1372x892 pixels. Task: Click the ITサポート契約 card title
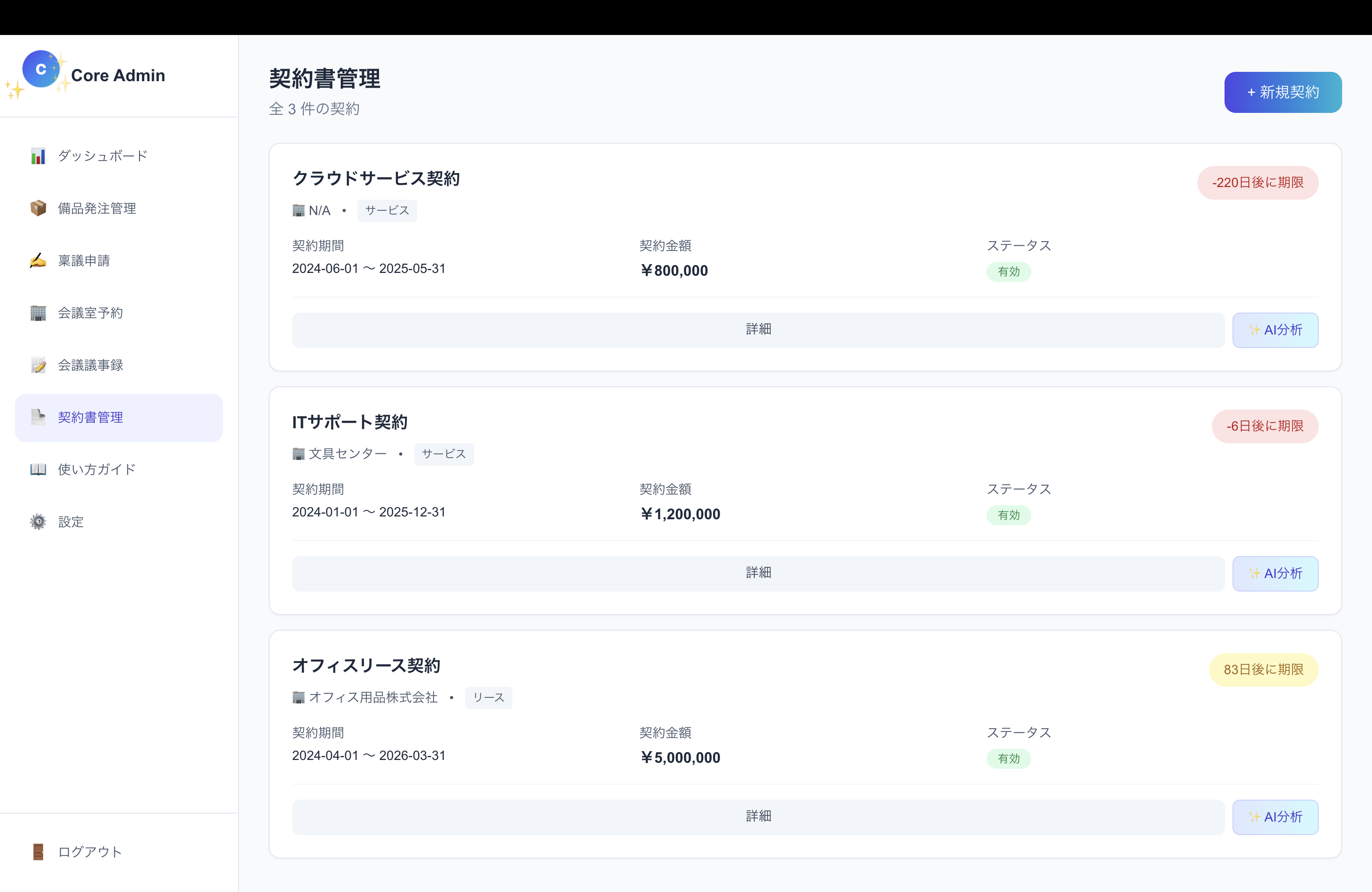point(350,422)
